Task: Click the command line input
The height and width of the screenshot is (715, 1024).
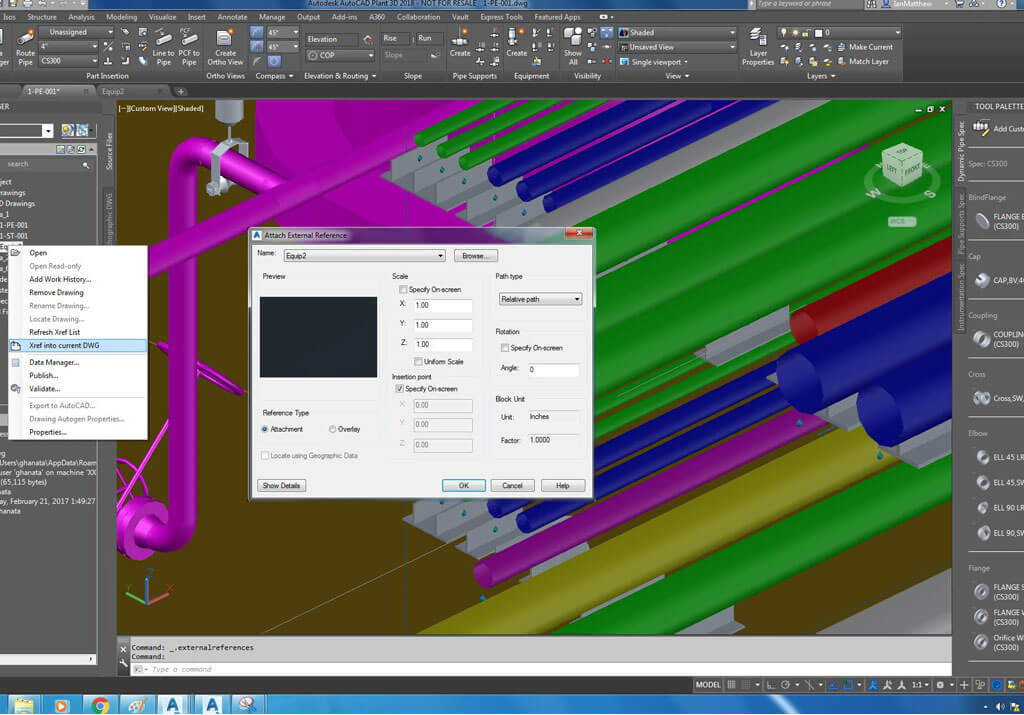Action: [541, 669]
